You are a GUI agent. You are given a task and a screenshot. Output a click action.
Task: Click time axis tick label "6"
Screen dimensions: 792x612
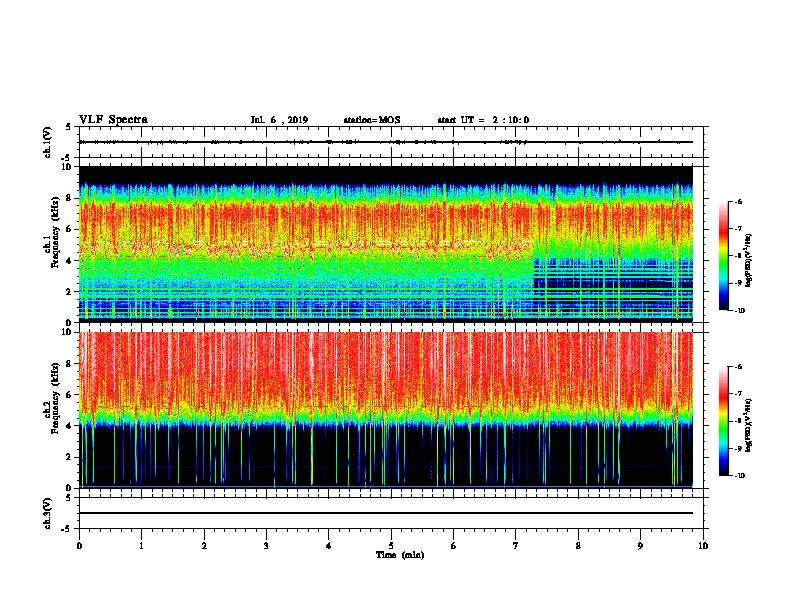click(453, 546)
